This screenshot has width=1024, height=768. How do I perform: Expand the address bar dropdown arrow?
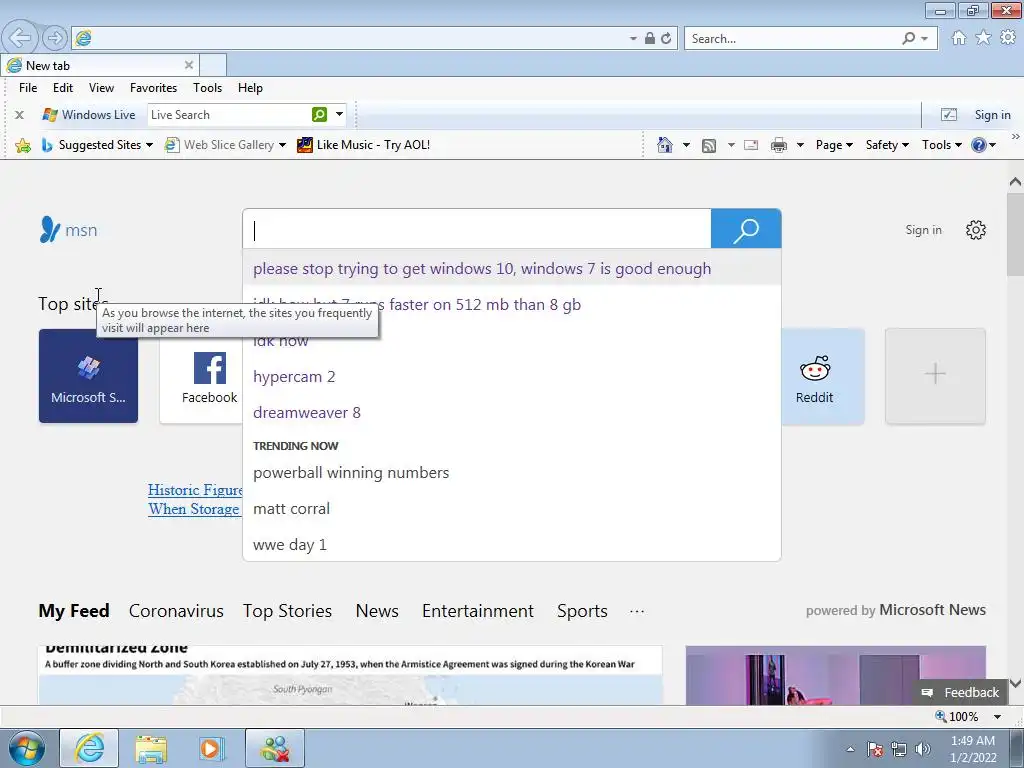pyautogui.click(x=633, y=39)
